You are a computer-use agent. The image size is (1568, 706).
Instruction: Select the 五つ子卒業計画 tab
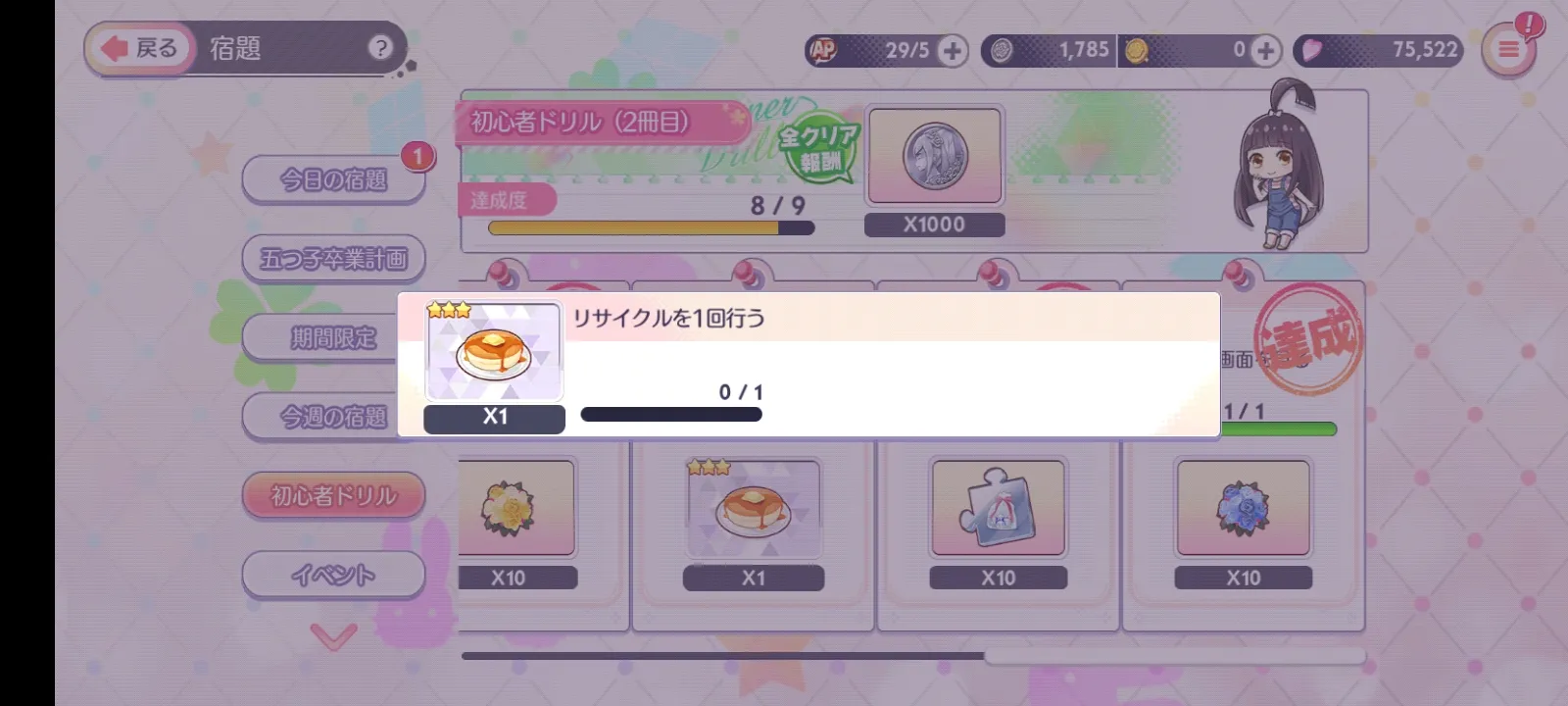[x=334, y=259]
